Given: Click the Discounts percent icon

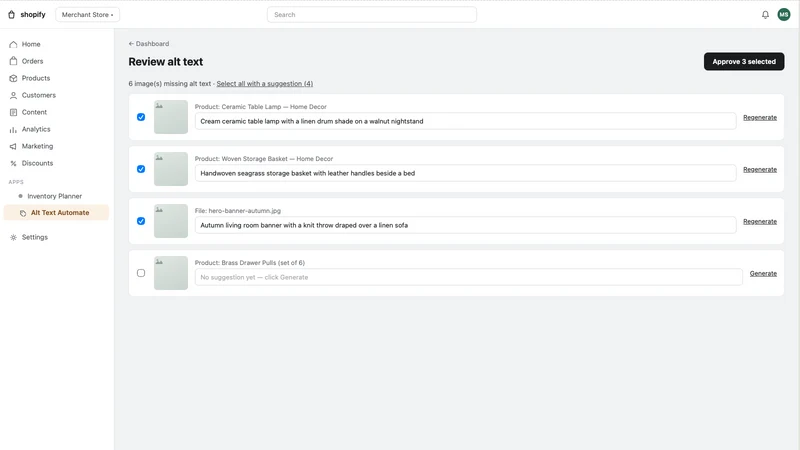Looking at the screenshot, I should 13,163.
